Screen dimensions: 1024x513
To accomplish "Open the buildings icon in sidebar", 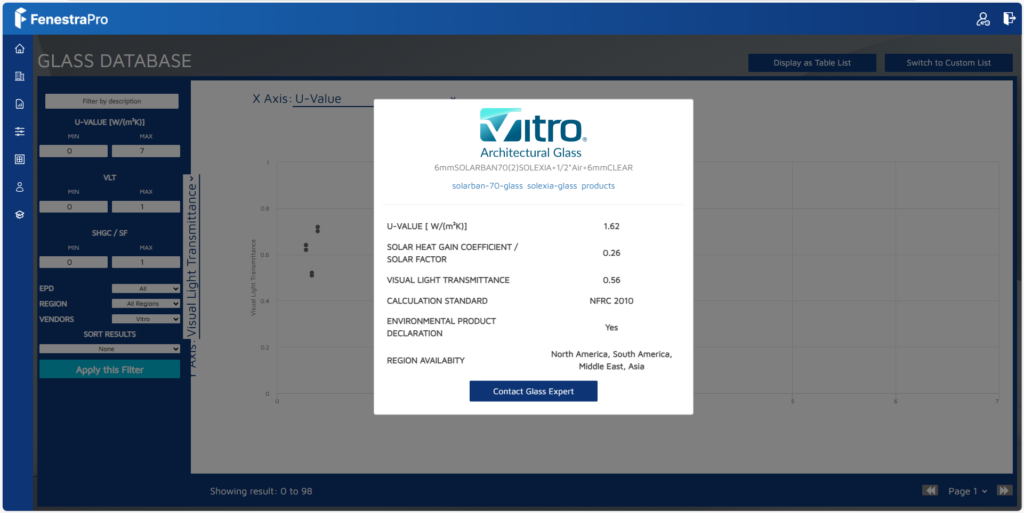I will click(x=20, y=76).
